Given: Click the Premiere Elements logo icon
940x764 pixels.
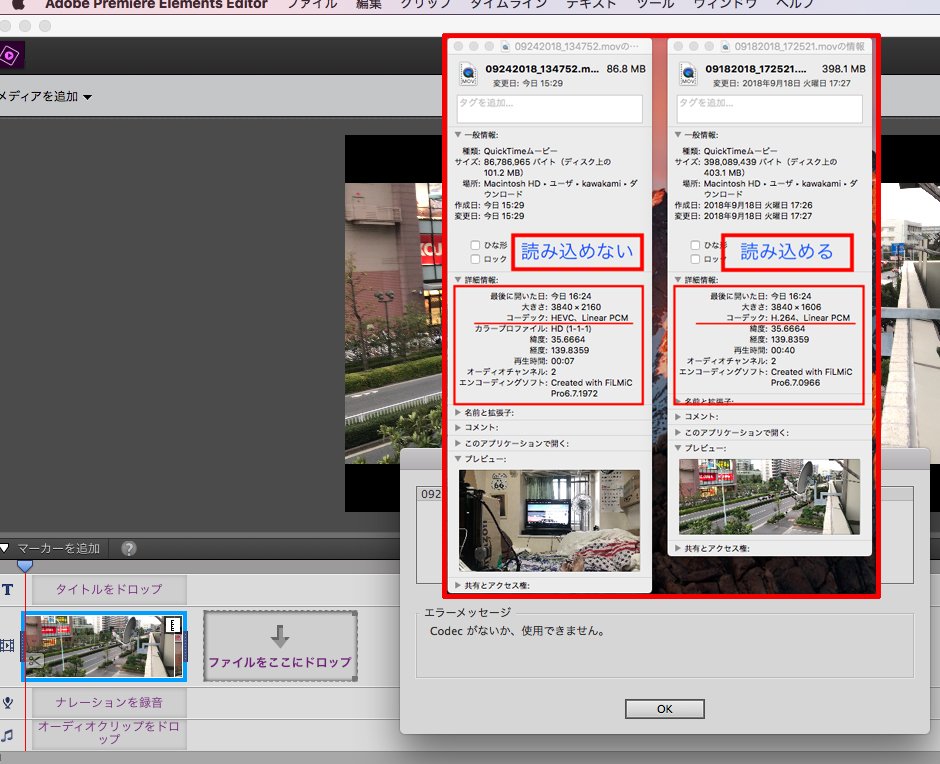Looking at the screenshot, I should (x=11, y=56).
